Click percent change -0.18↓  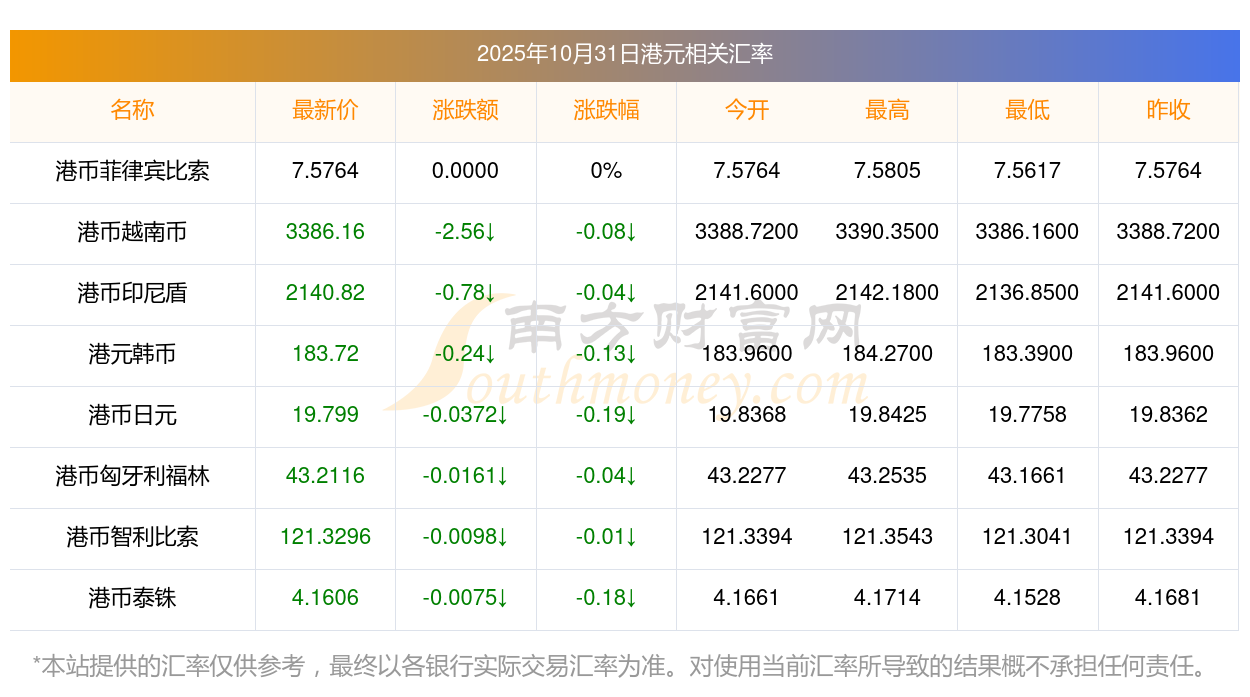click(x=606, y=598)
